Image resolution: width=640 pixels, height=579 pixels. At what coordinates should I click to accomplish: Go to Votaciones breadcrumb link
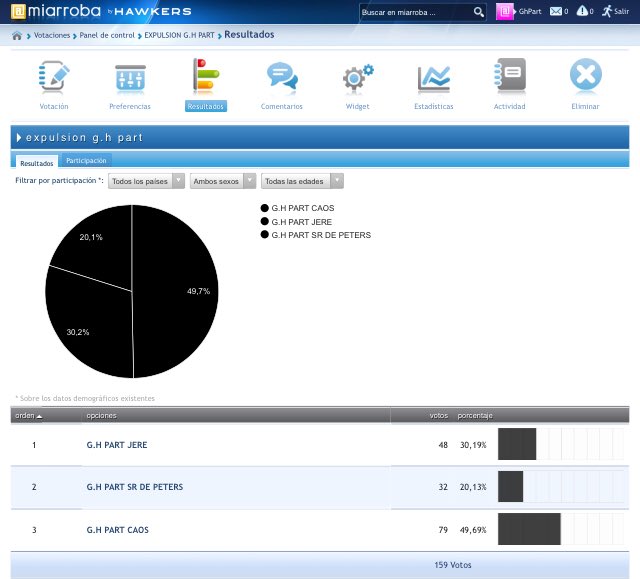point(52,35)
